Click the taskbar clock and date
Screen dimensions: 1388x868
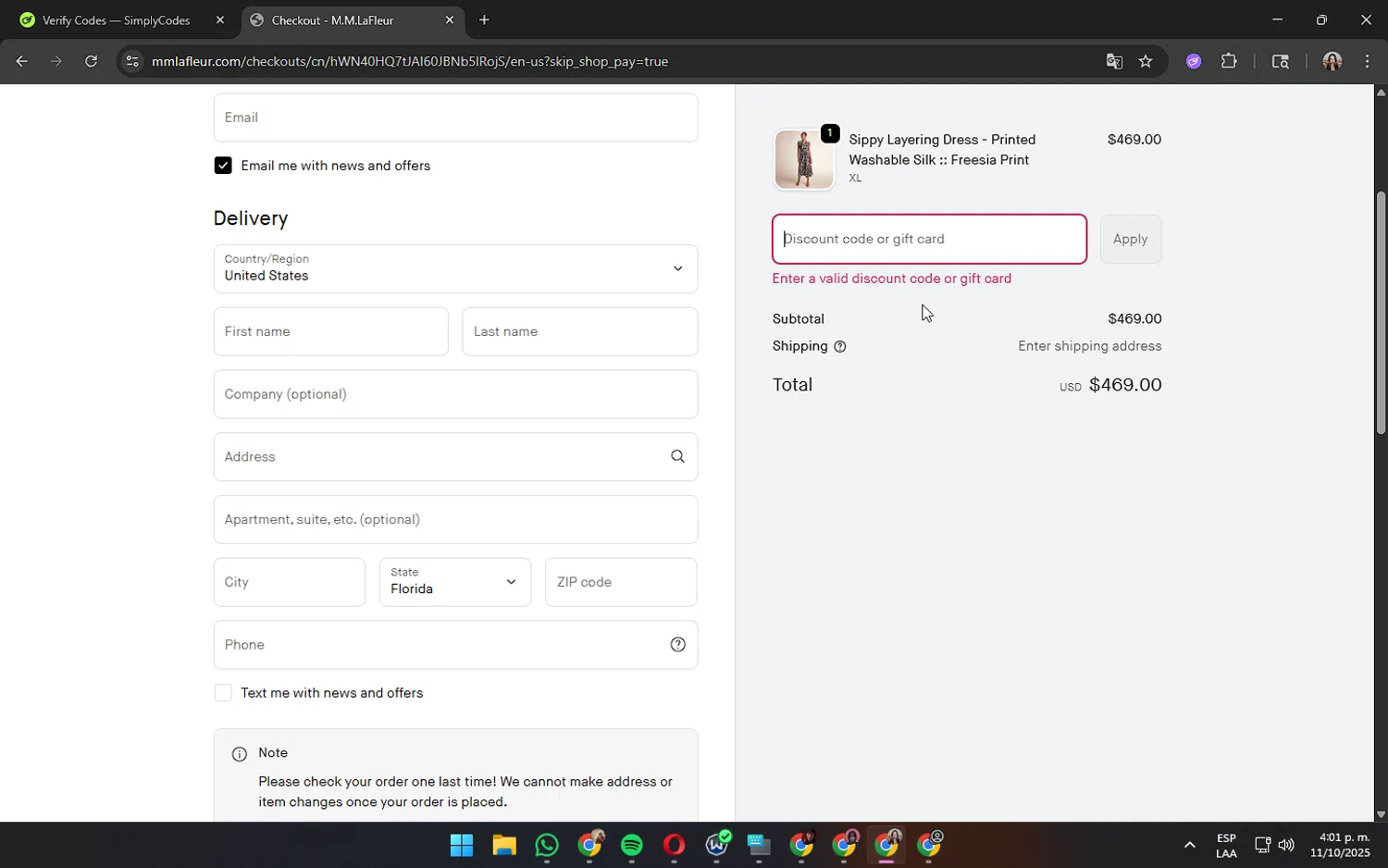coord(1340,845)
